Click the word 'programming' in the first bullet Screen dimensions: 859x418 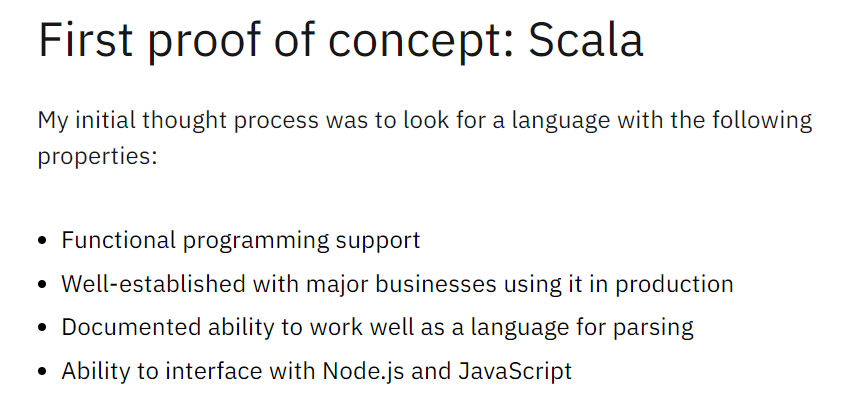256,241
